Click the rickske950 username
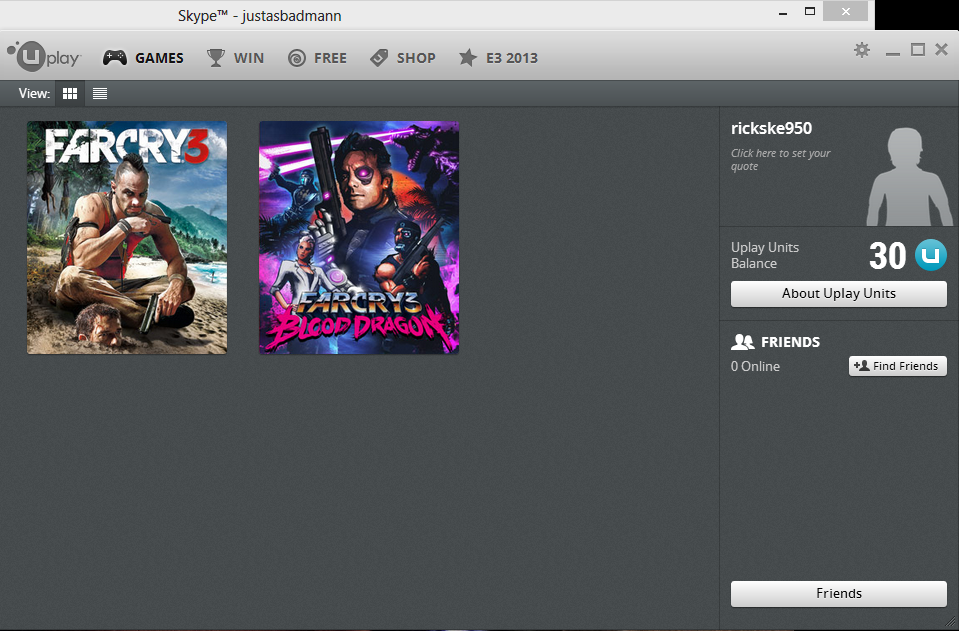959x631 pixels. (771, 128)
